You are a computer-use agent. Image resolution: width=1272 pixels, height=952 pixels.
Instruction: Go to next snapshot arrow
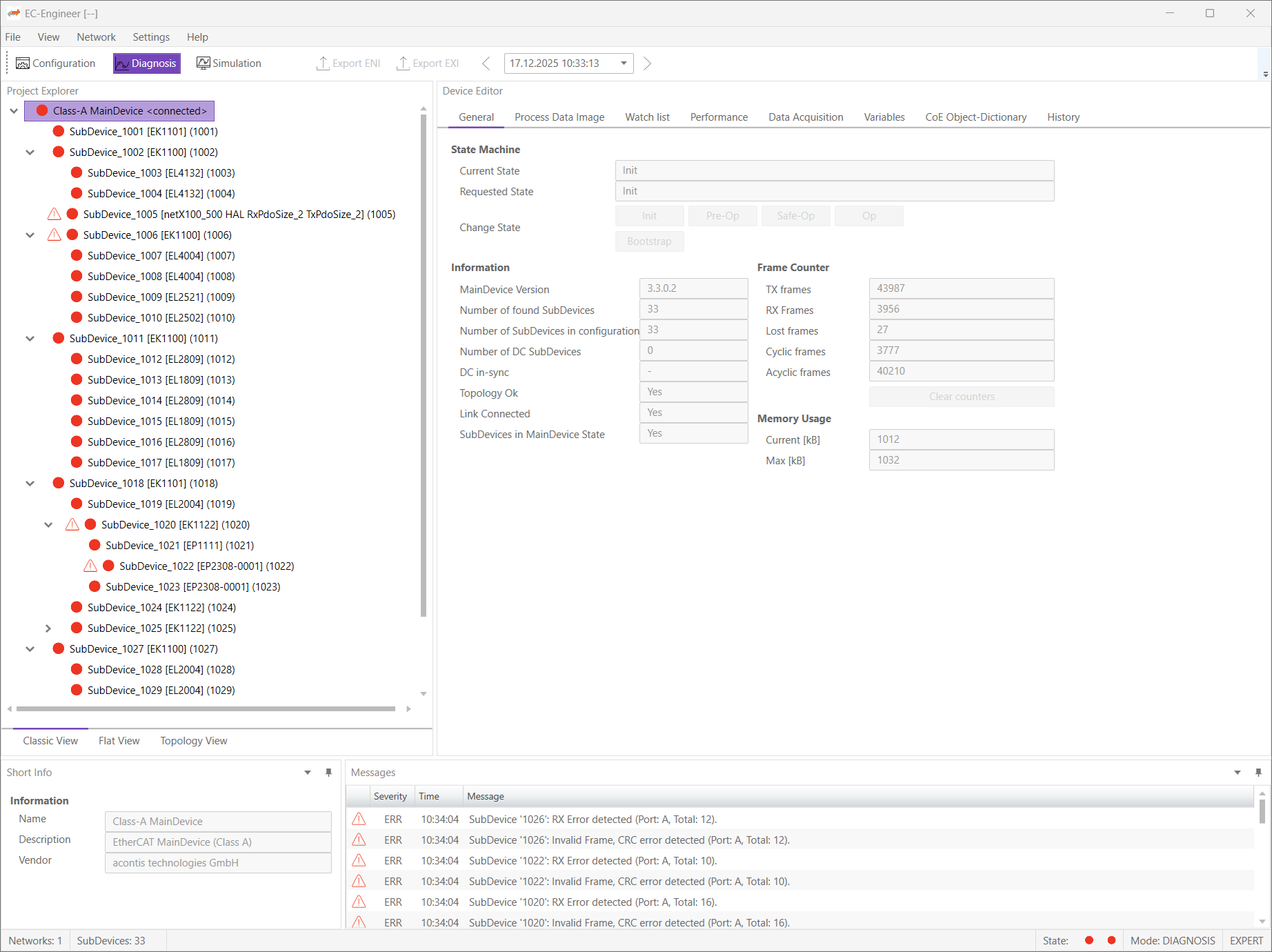647,63
